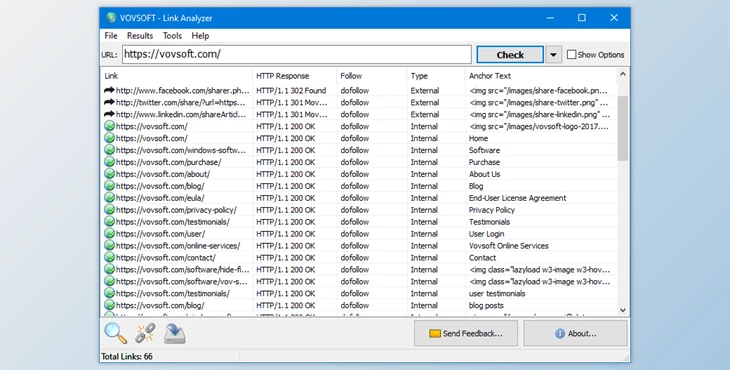This screenshot has width=730, height=370.
Task: Click into the URL input field
Action: [297, 54]
